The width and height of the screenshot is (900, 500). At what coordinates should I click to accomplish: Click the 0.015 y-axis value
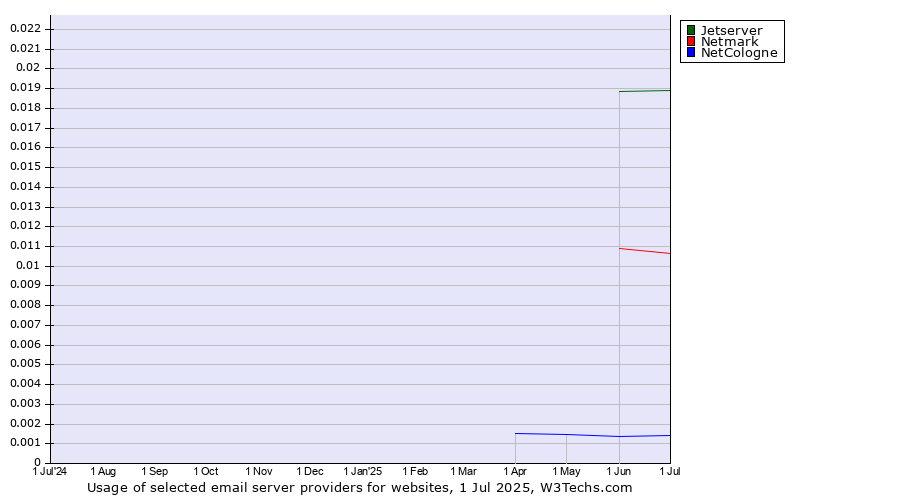click(25, 166)
